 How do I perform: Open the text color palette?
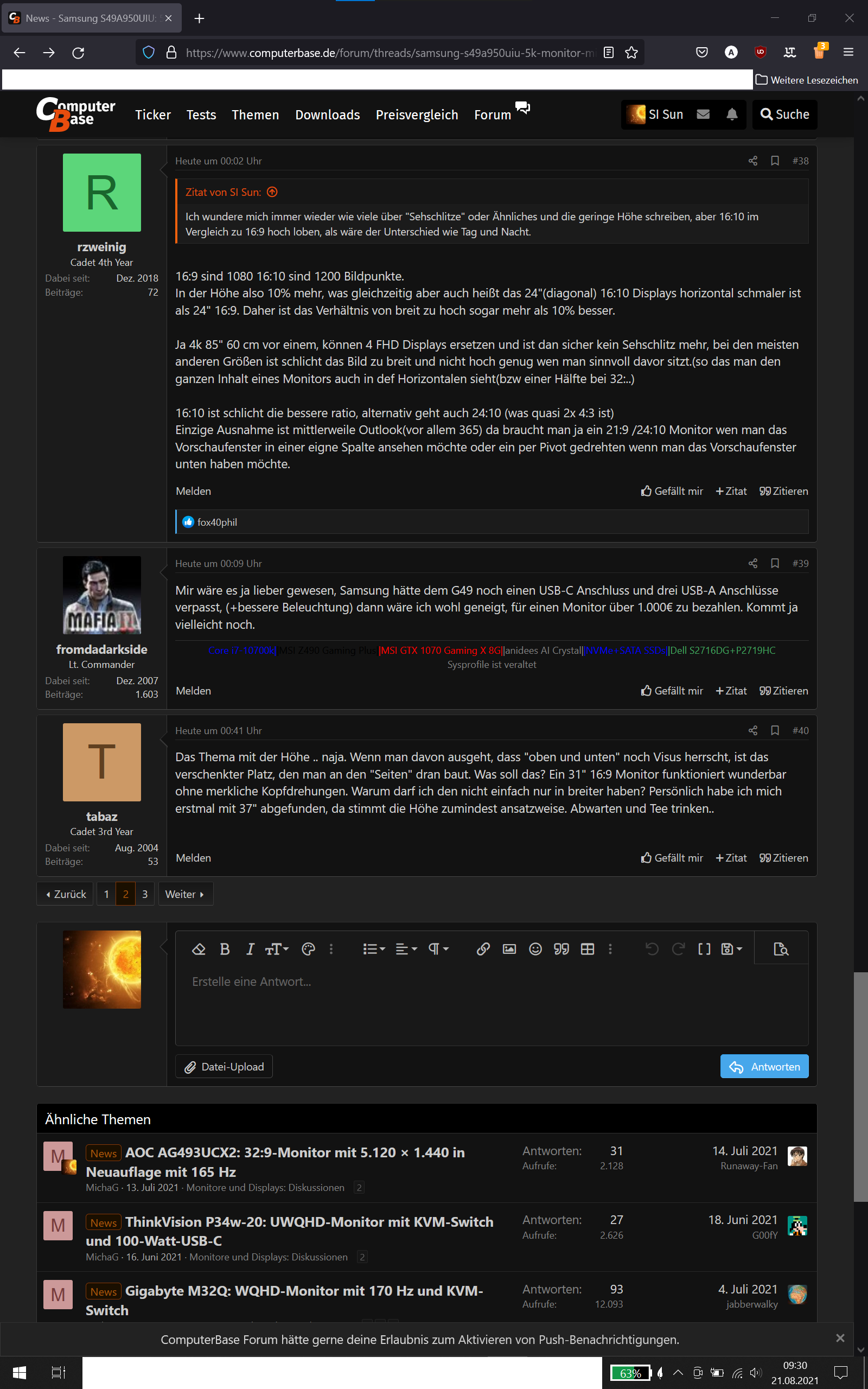tap(308, 949)
